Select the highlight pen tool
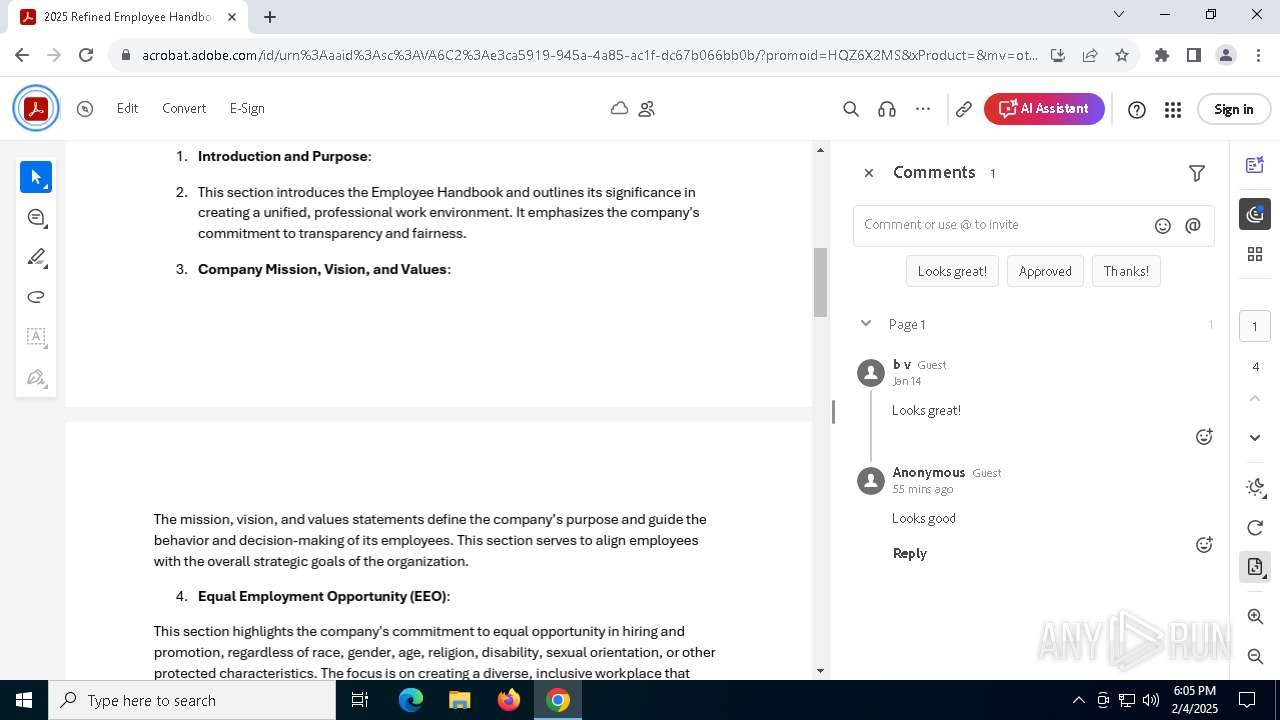This screenshot has height=720, width=1280. (36, 257)
